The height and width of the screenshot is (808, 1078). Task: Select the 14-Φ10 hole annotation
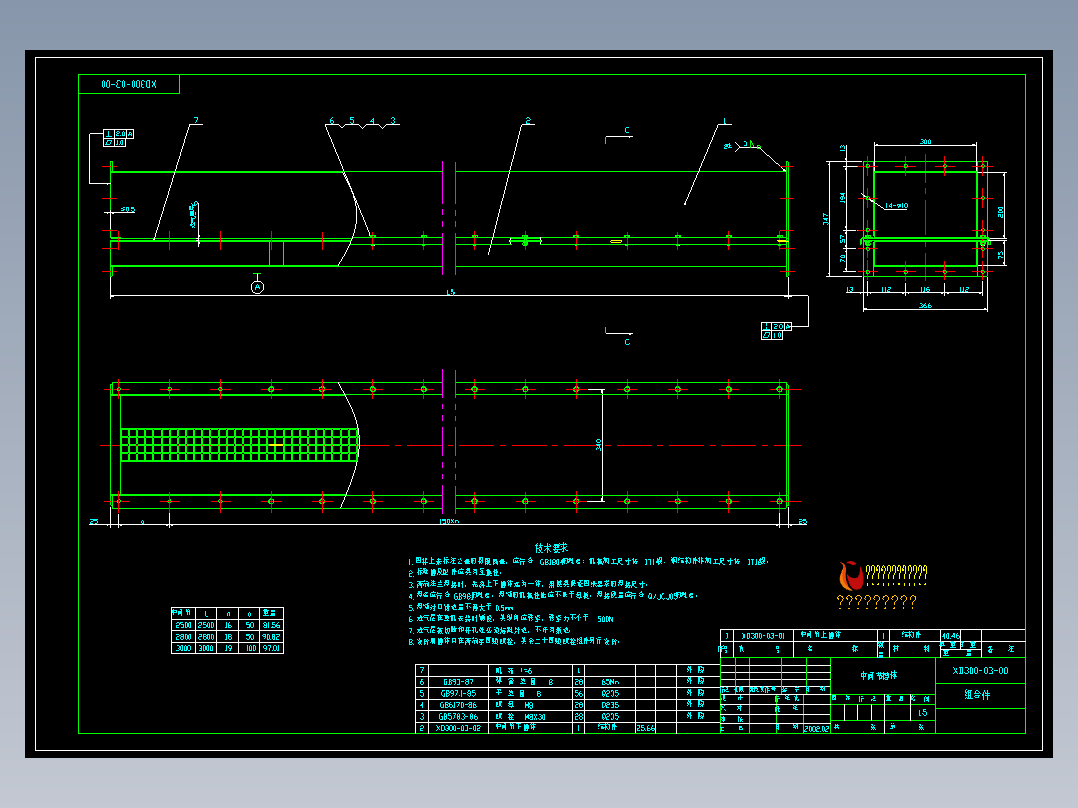coord(896,206)
